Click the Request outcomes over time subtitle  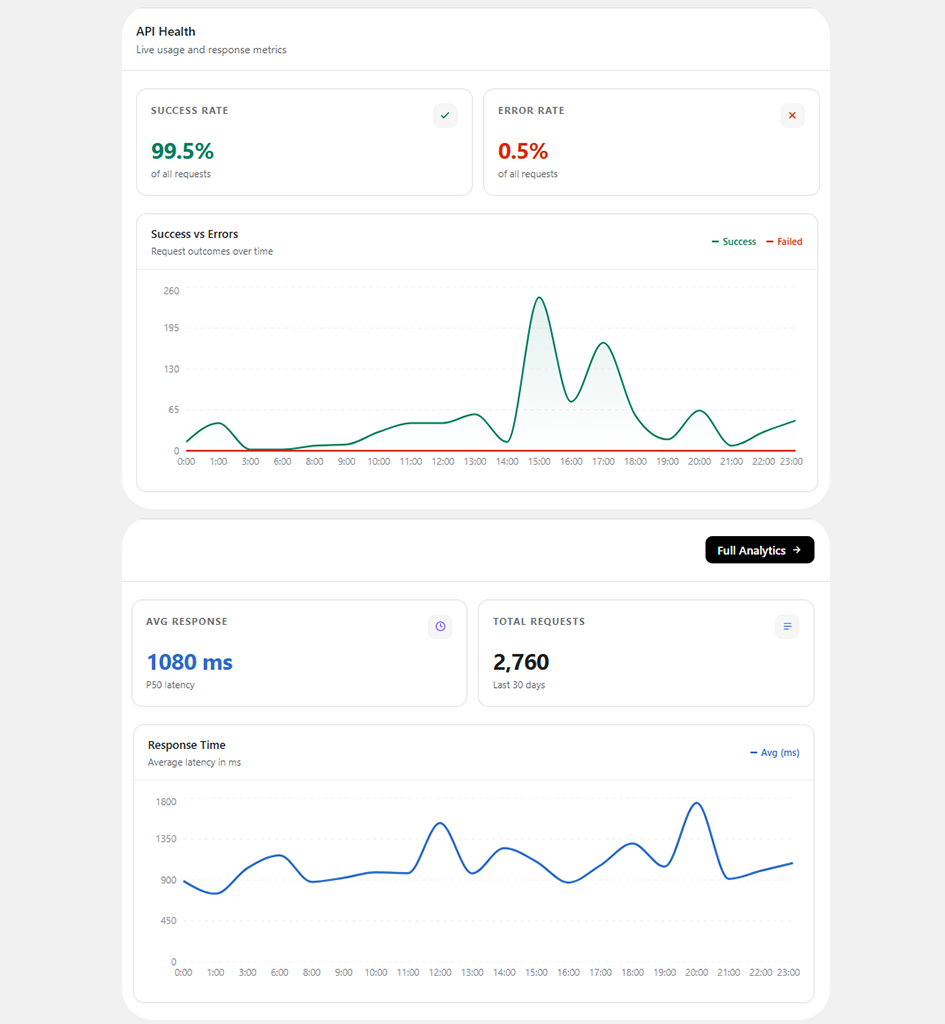(212, 251)
